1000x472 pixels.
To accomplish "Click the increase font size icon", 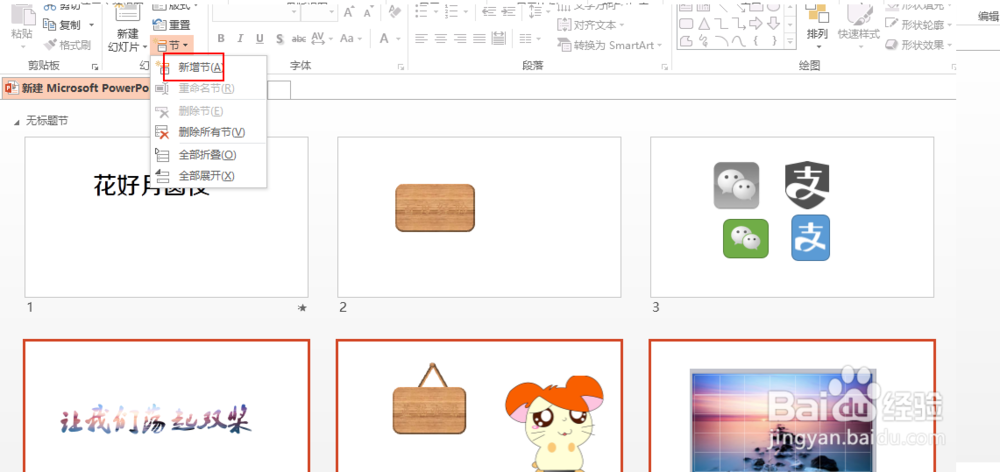I will [x=349, y=12].
